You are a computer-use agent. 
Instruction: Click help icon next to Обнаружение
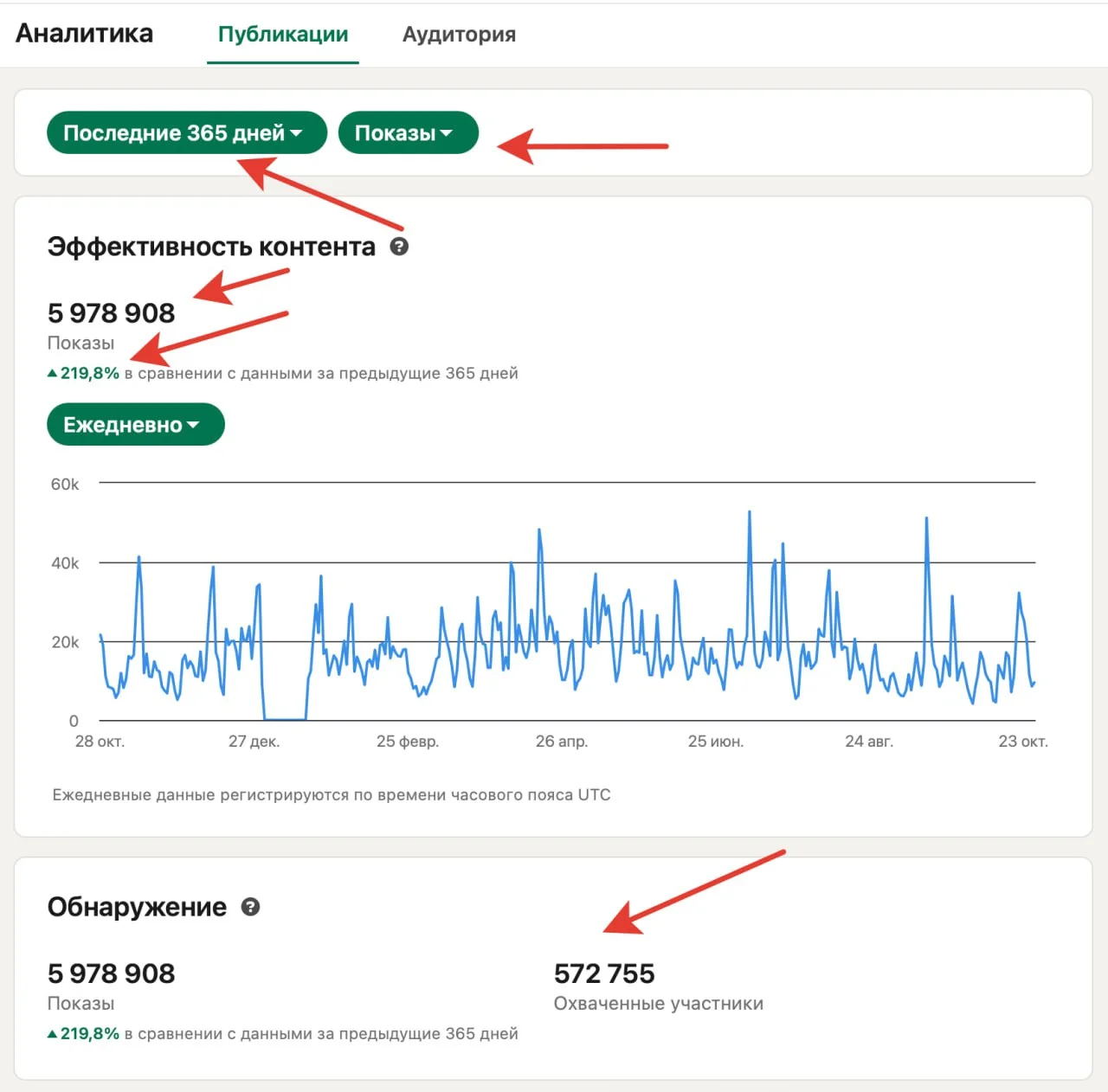[x=250, y=907]
